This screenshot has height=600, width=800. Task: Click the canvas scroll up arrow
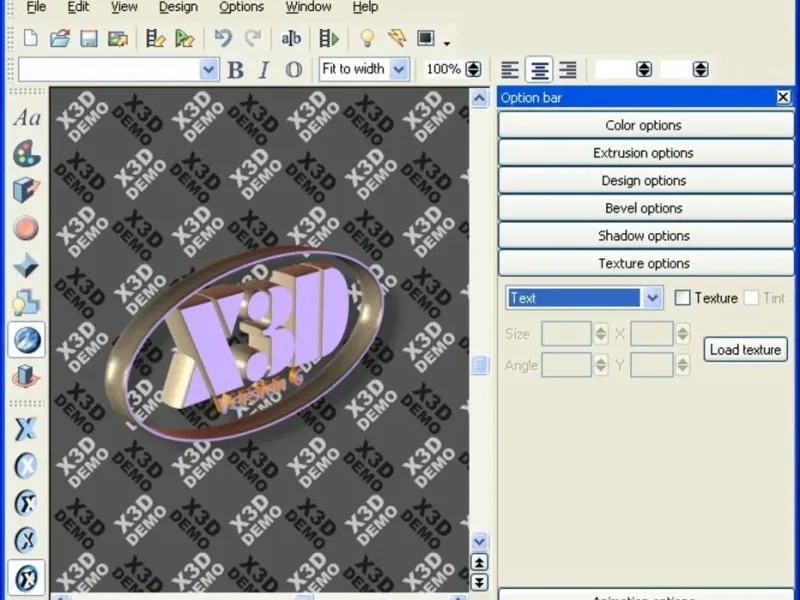[479, 98]
